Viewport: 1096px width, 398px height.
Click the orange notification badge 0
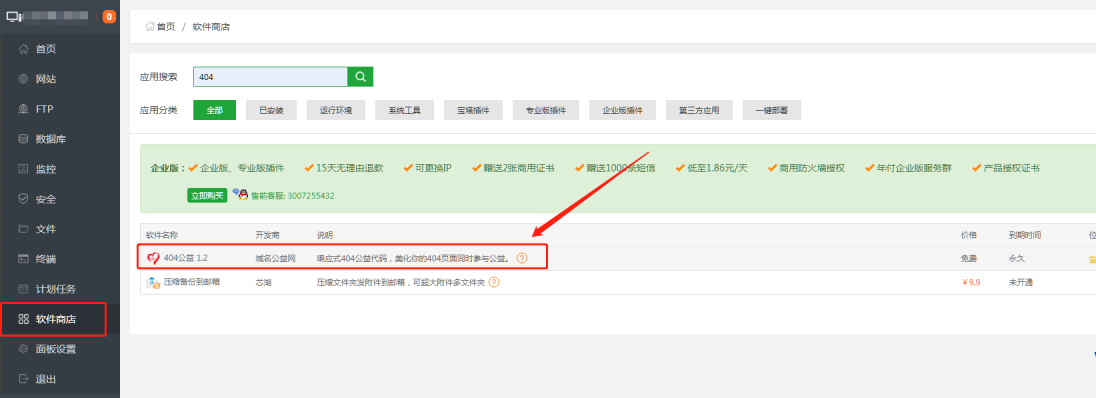pos(109,16)
